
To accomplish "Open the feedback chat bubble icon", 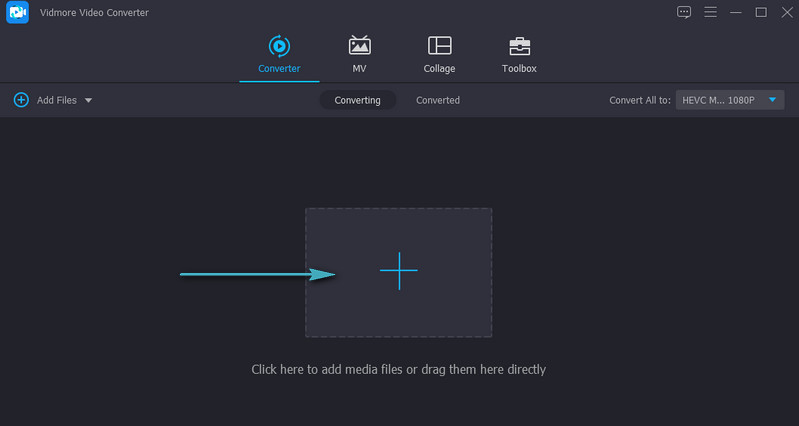I will (684, 12).
